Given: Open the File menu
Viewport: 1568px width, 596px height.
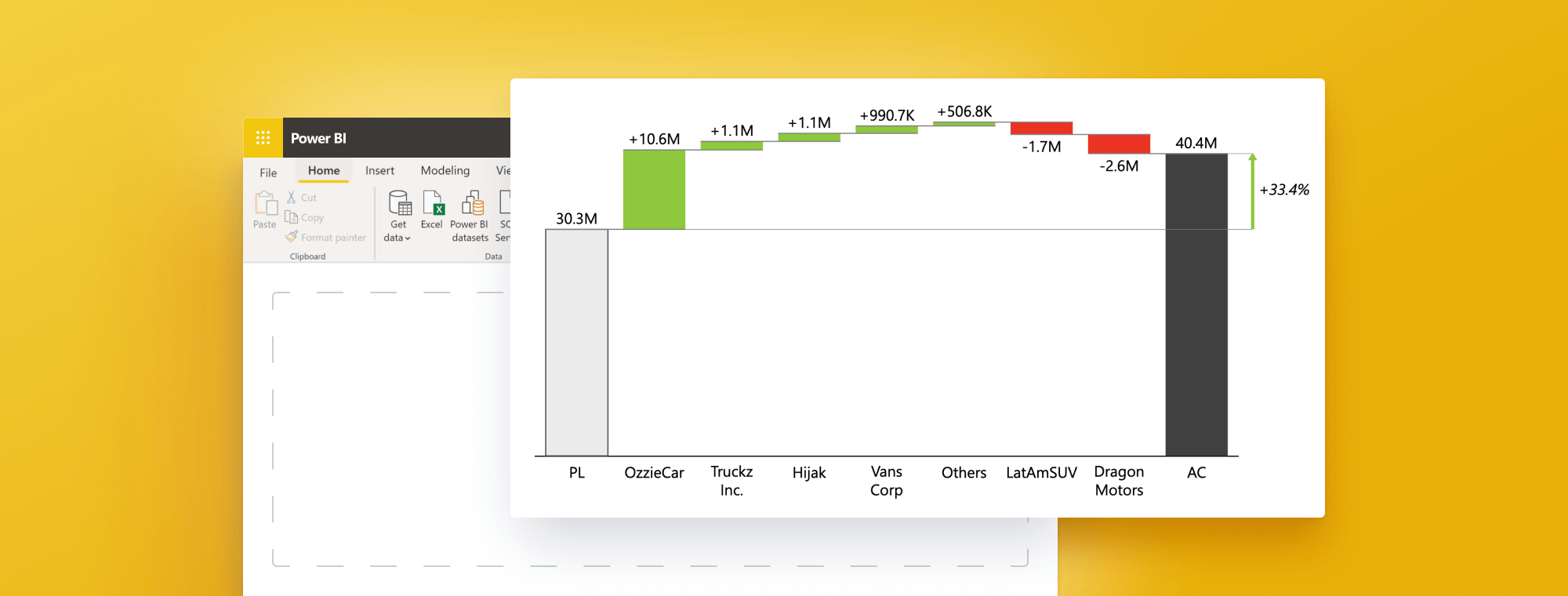Looking at the screenshot, I should (x=268, y=173).
